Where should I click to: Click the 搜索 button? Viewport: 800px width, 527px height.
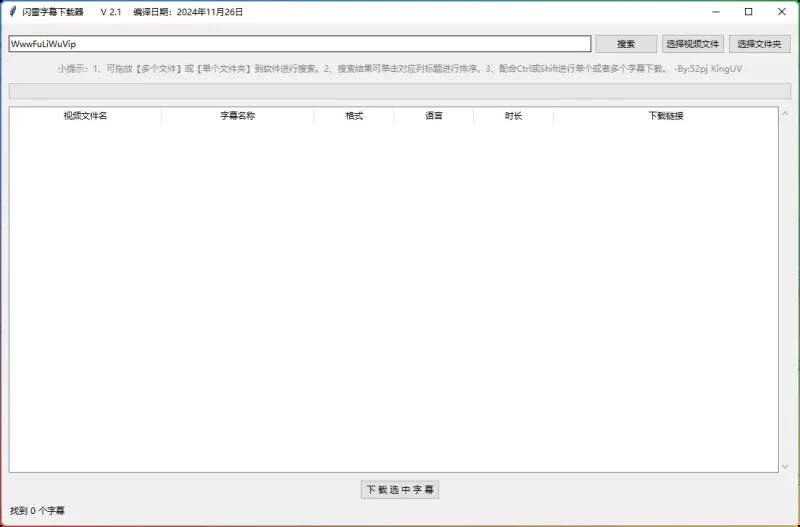pos(626,44)
